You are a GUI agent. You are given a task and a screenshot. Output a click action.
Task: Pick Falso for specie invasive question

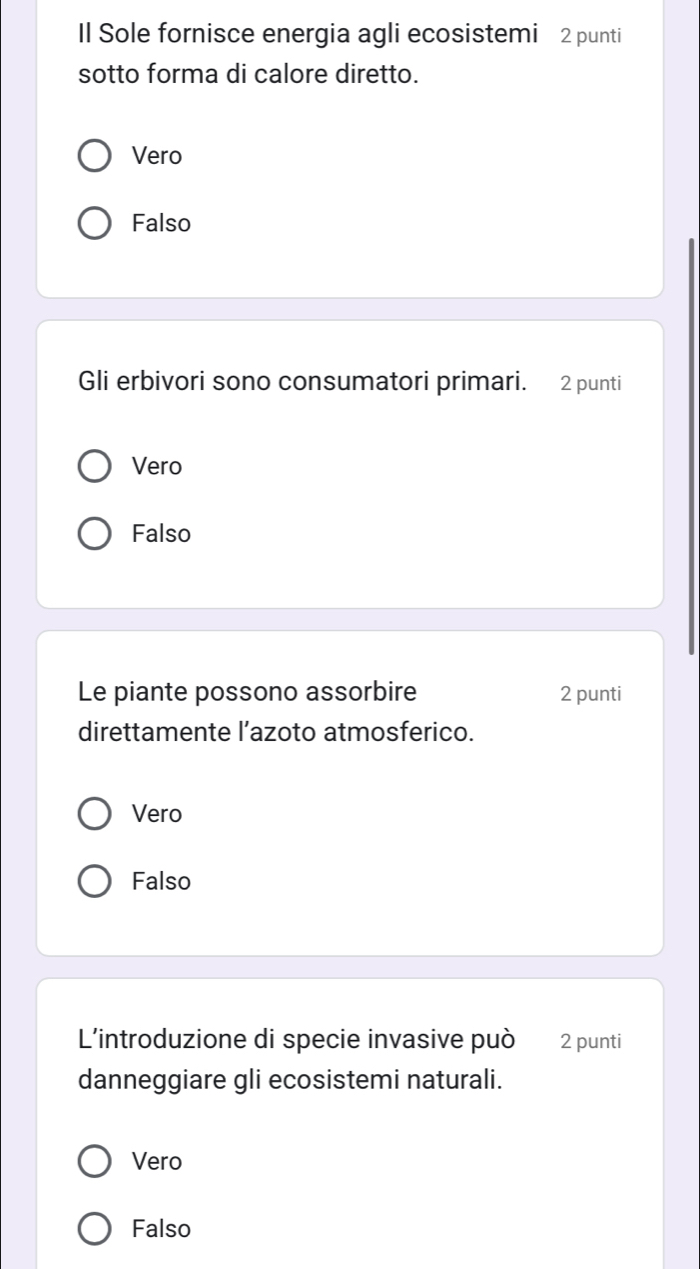[x=95, y=1229]
